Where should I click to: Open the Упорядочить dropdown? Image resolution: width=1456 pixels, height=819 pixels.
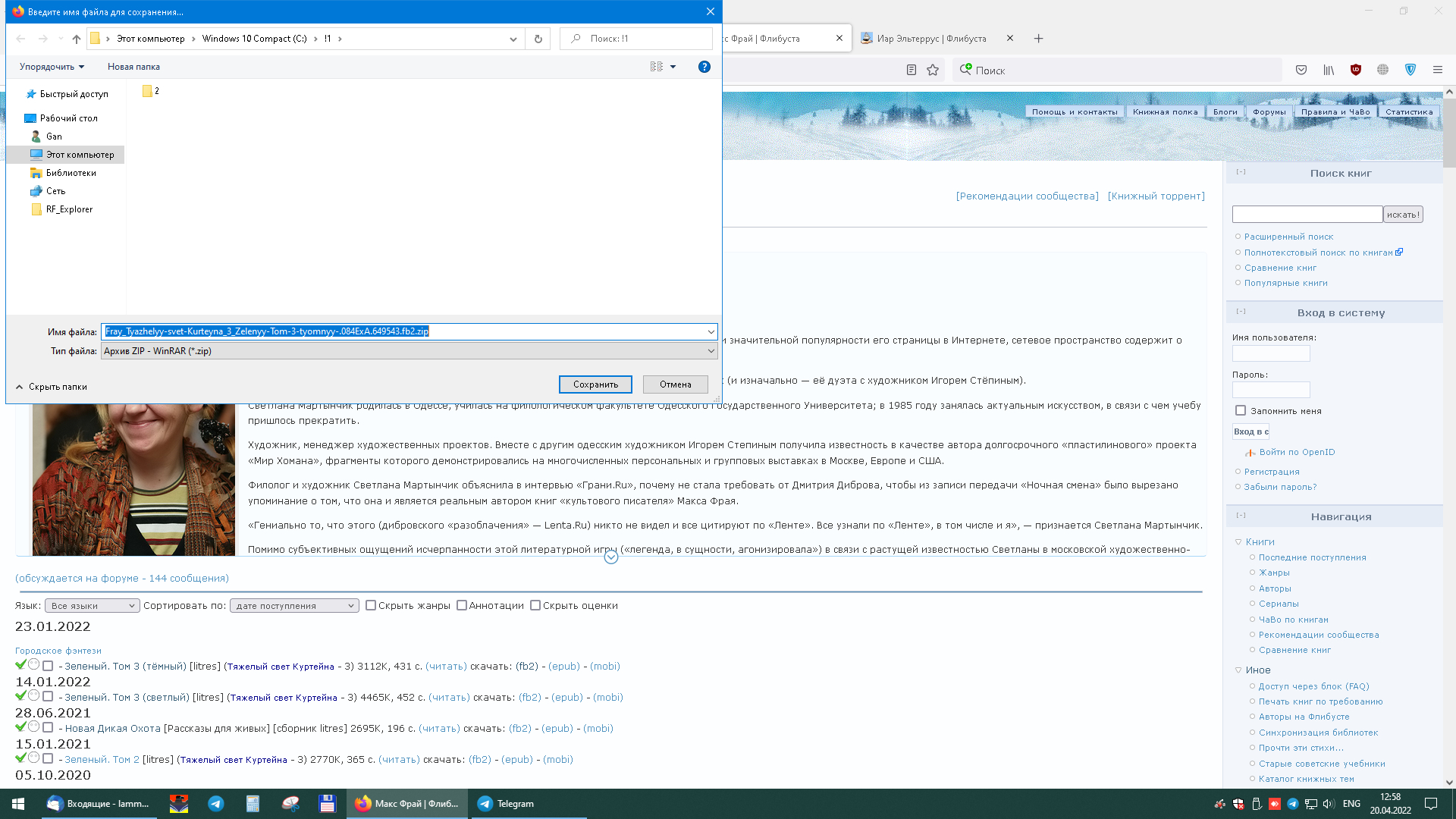52,67
